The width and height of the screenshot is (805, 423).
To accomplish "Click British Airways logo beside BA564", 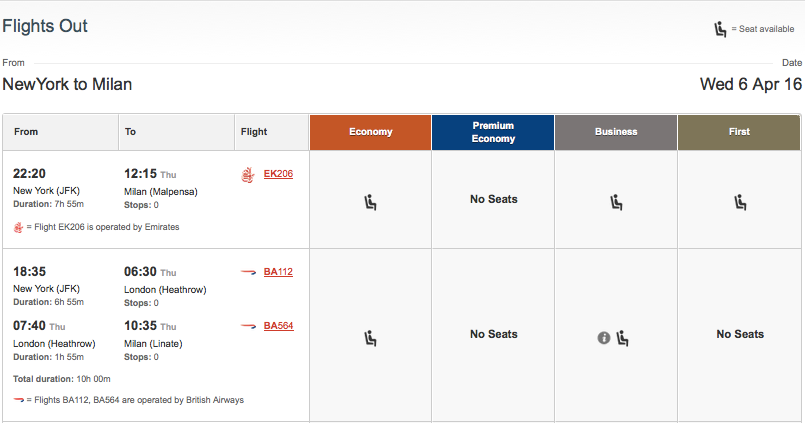I will pyautogui.click(x=247, y=326).
